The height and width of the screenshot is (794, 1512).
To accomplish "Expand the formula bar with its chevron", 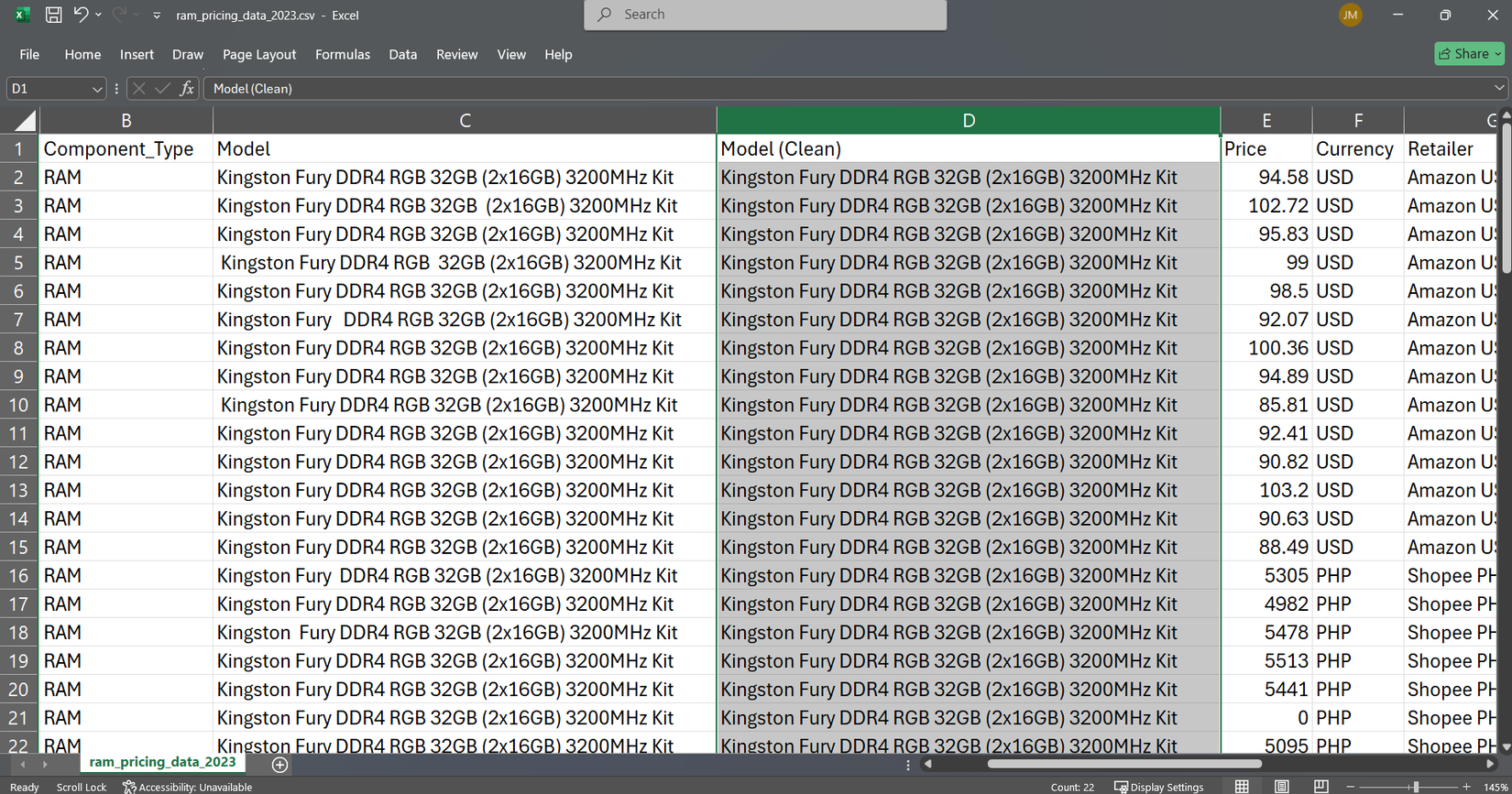I will point(1499,89).
